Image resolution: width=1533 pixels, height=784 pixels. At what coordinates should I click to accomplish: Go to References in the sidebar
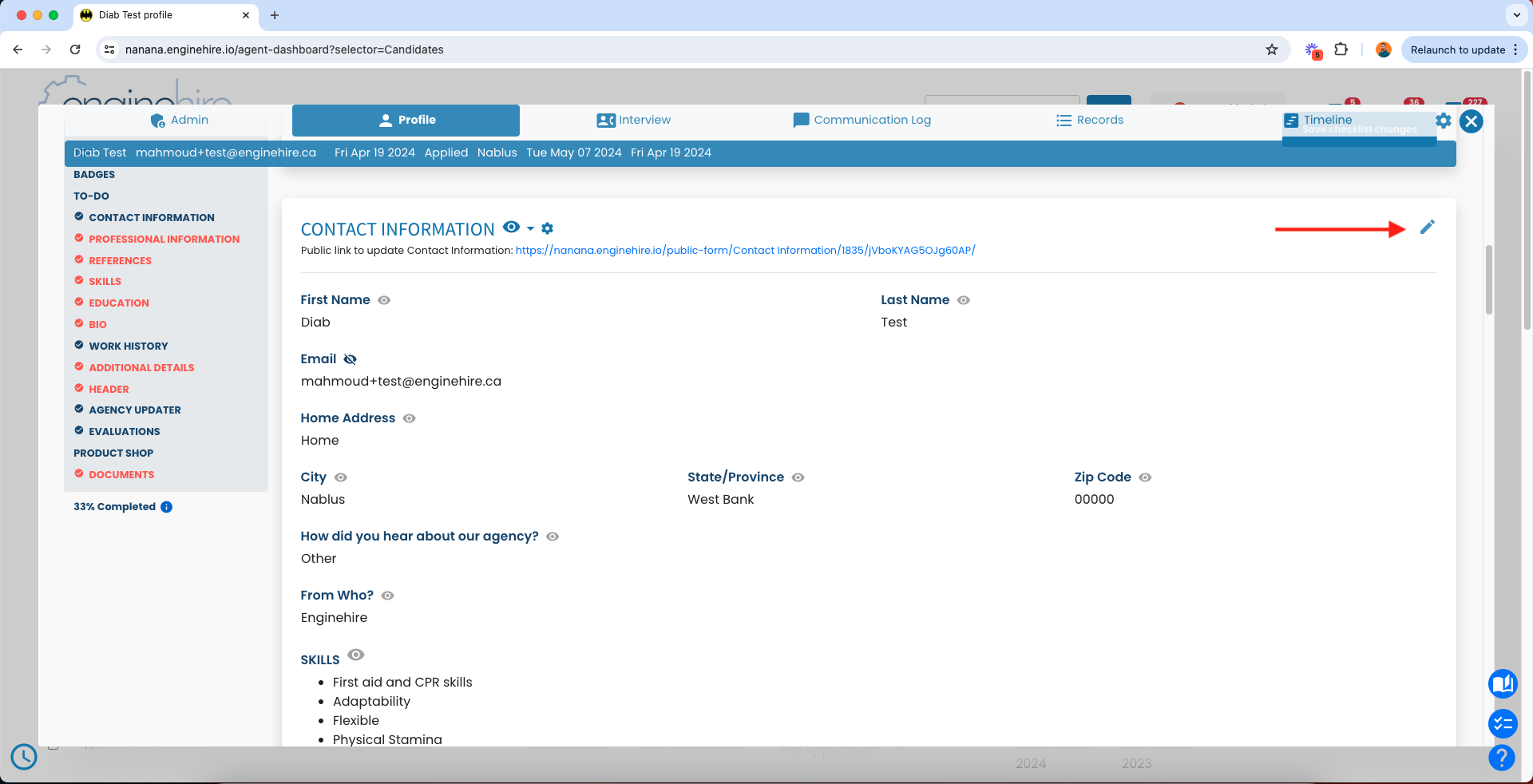(120, 260)
